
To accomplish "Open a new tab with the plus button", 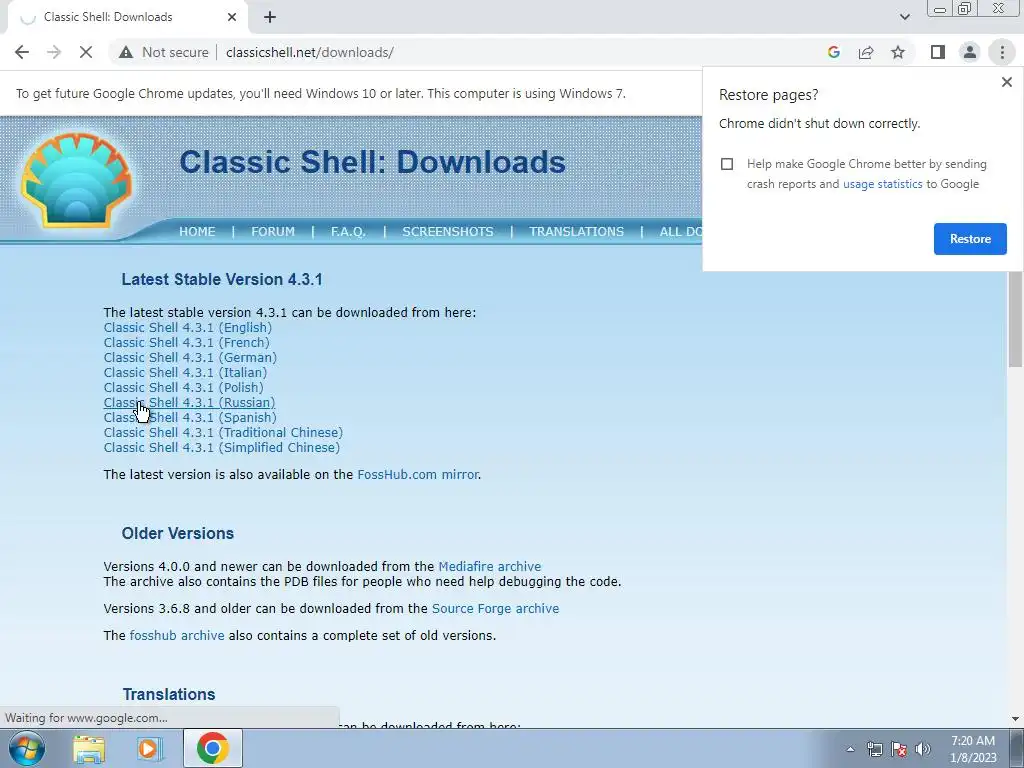I will [x=270, y=17].
